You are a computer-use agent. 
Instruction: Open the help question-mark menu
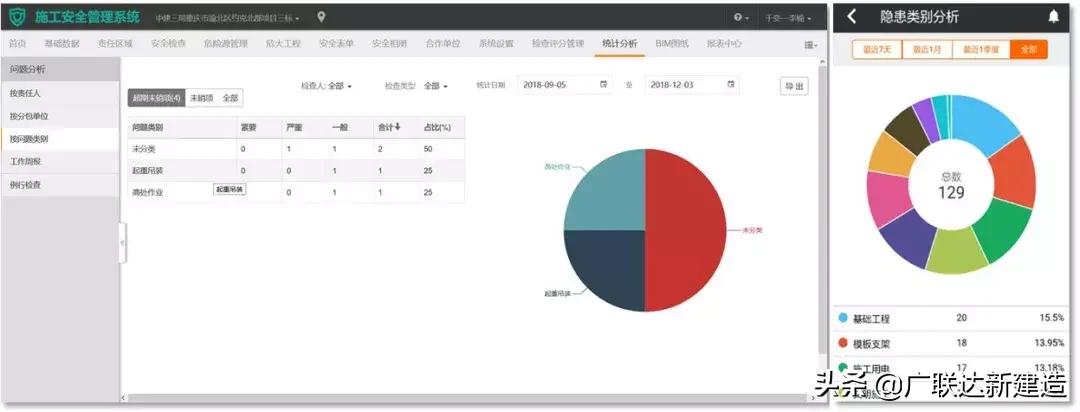click(x=741, y=17)
